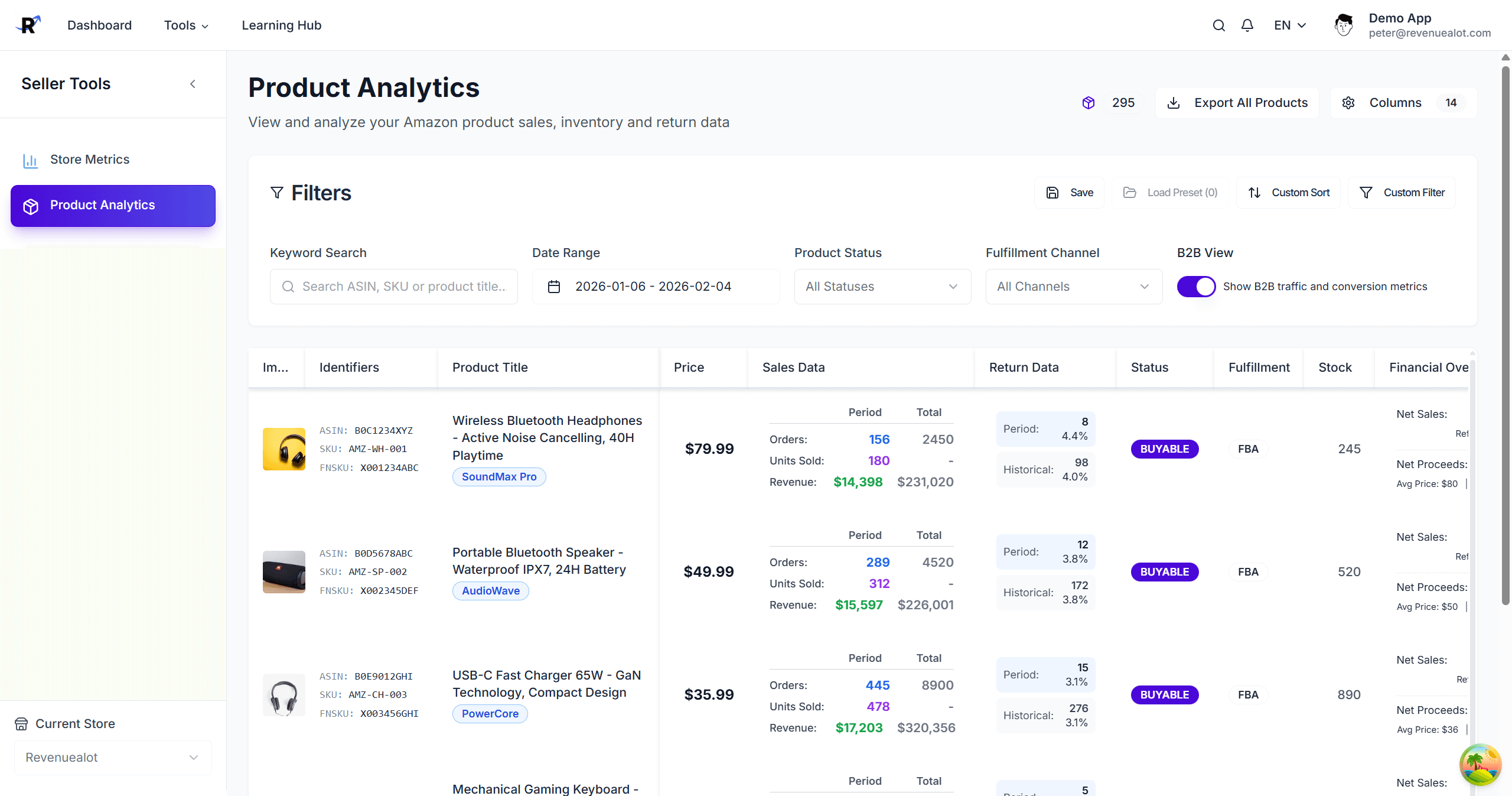The image size is (1512, 796).
Task: Click the Filters funnel icon
Action: click(276, 193)
